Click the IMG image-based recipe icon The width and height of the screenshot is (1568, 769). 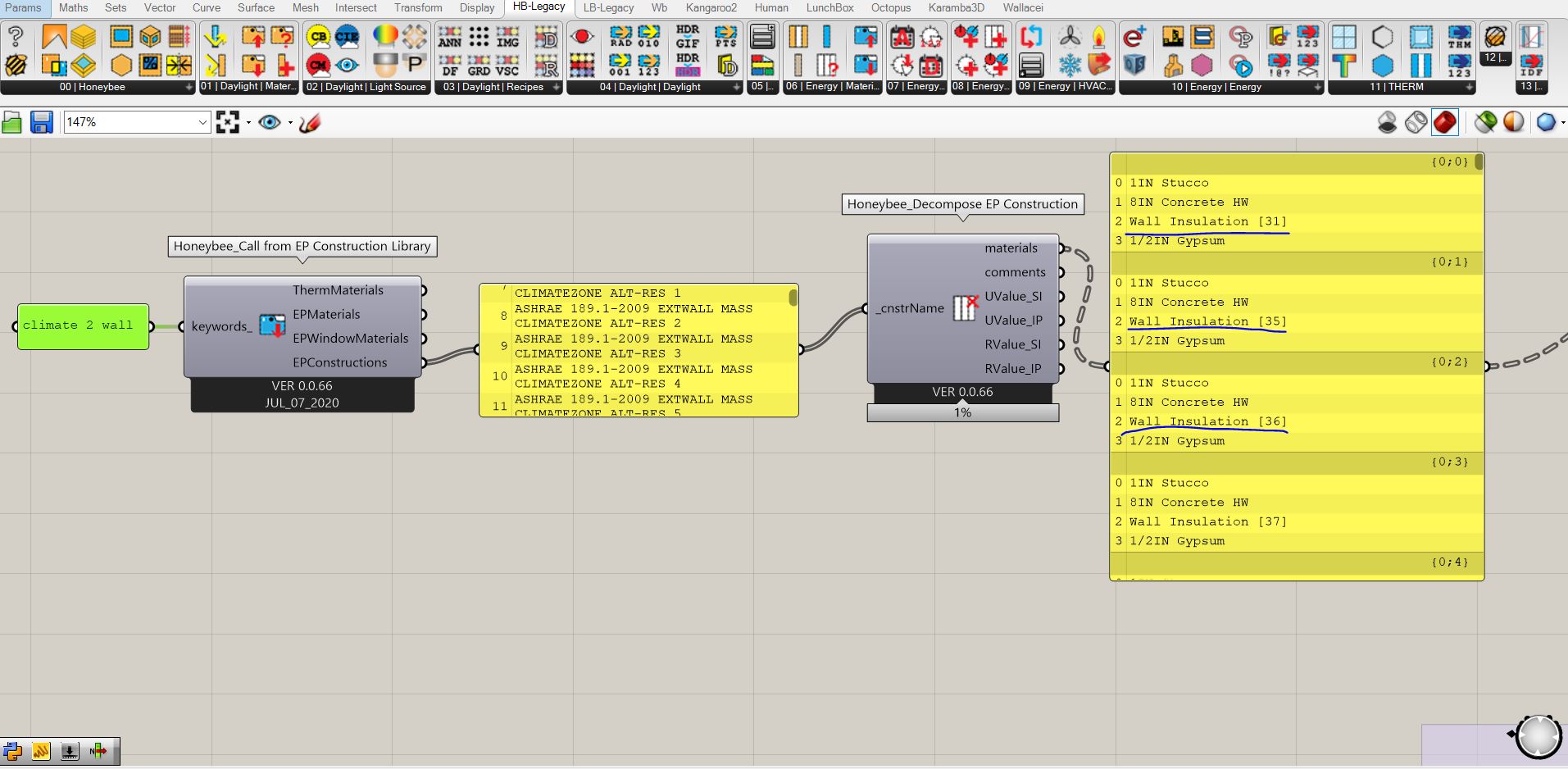(x=507, y=37)
